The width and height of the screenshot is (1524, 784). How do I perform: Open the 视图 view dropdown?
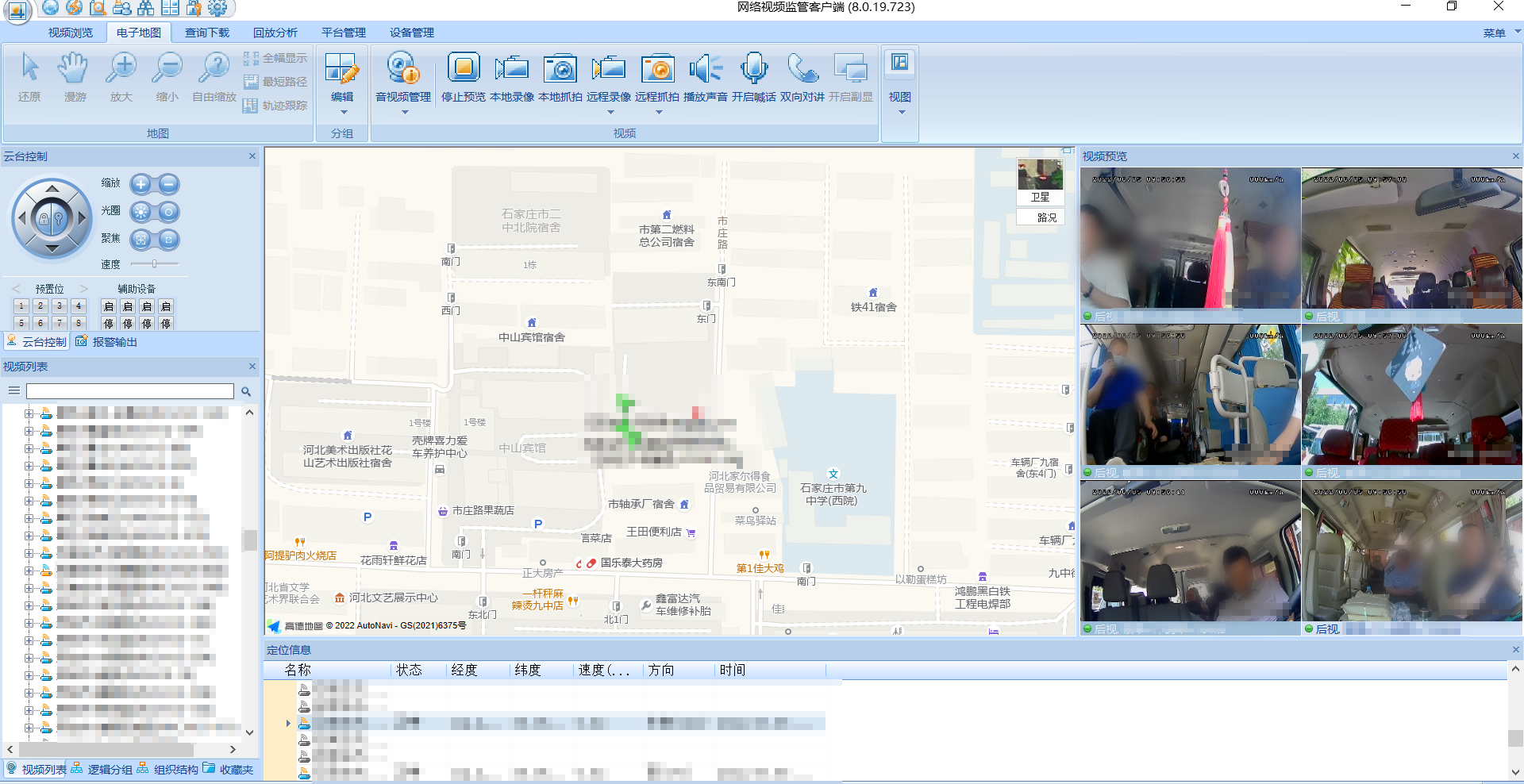pyautogui.click(x=901, y=113)
